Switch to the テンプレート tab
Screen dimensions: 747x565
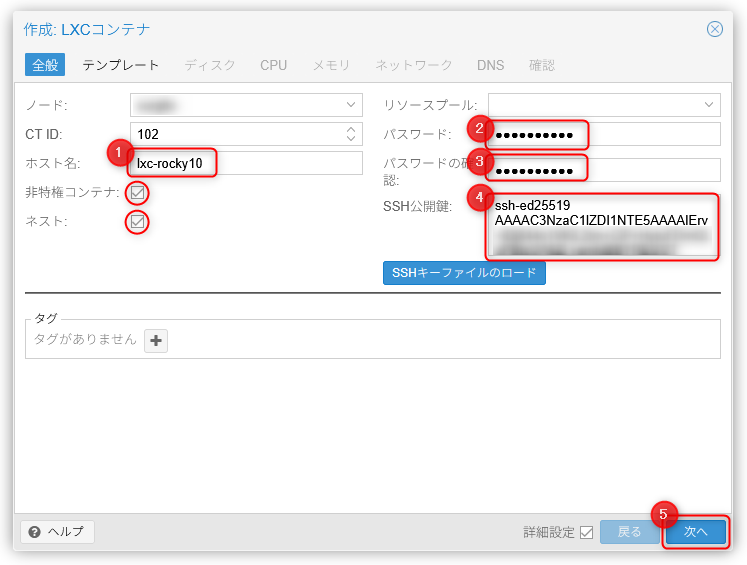120,65
